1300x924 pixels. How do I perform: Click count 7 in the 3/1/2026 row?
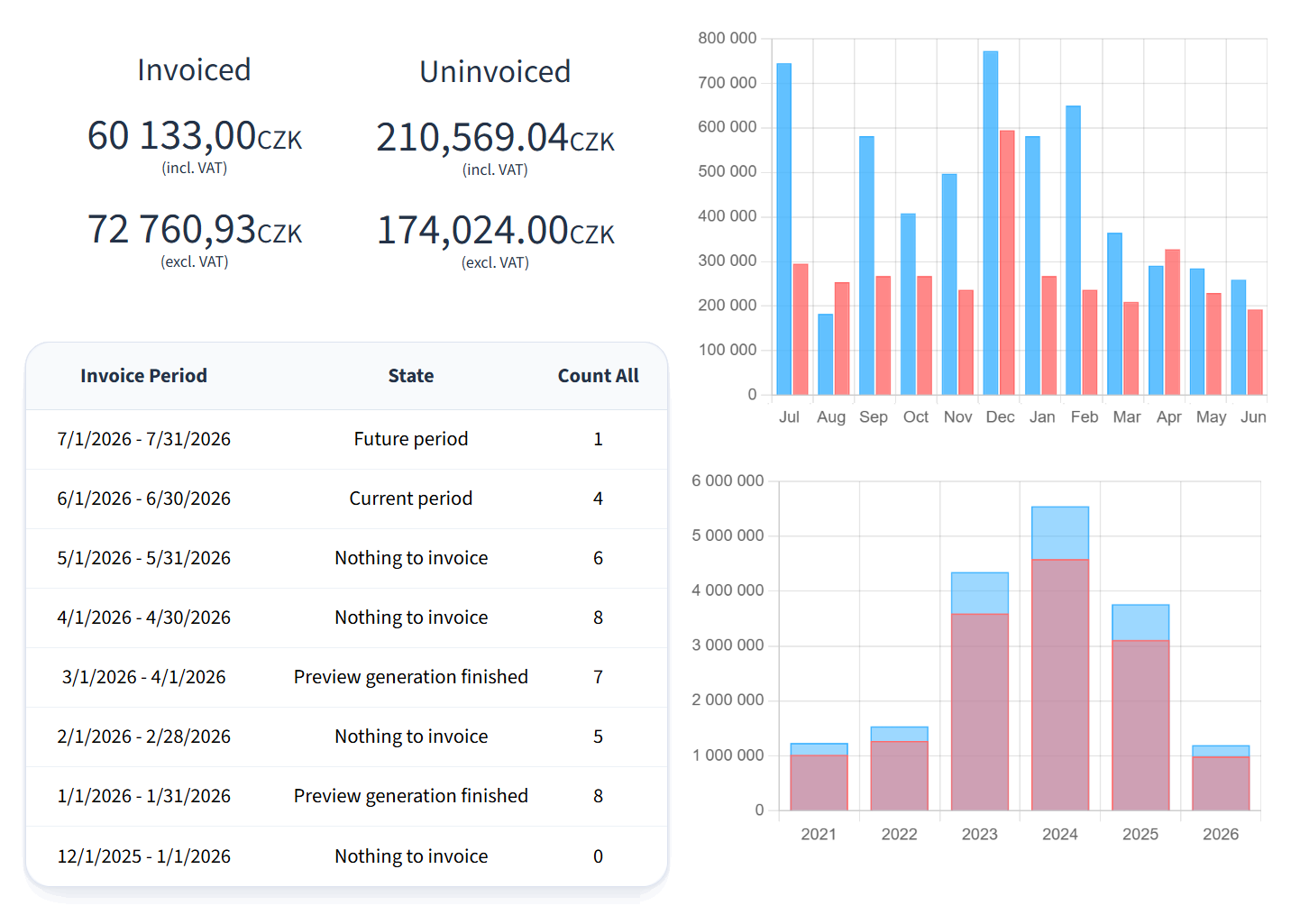[x=598, y=677]
